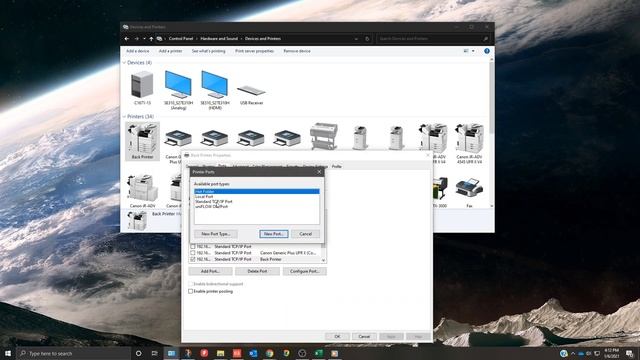This screenshot has height=360, width=640.
Task: Toggle checkbox for Back Printer port row
Action: click(193, 259)
